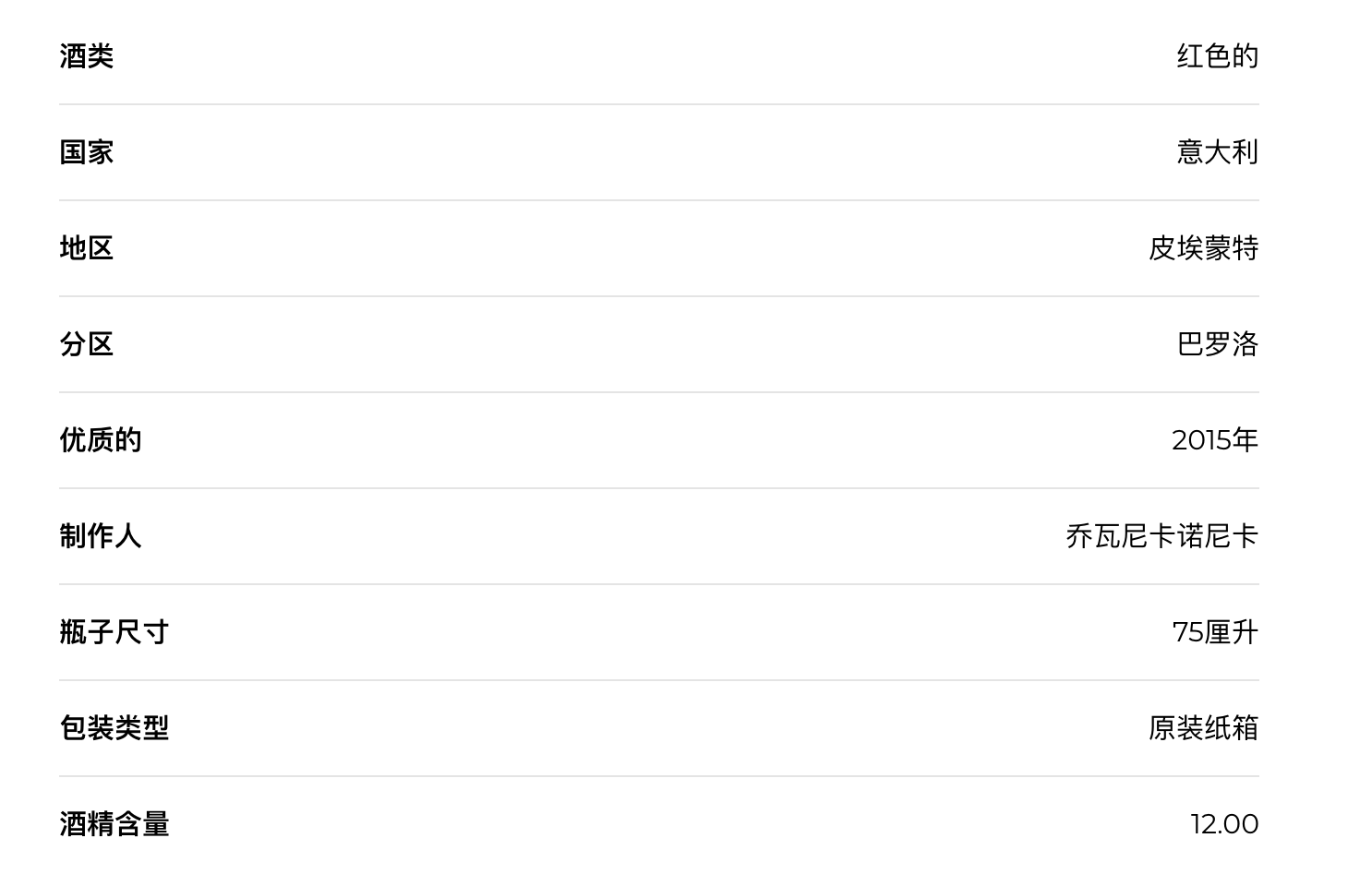Select the 75厘升 bottle size value
Viewport: 1372px width, 886px height.
(x=1215, y=632)
